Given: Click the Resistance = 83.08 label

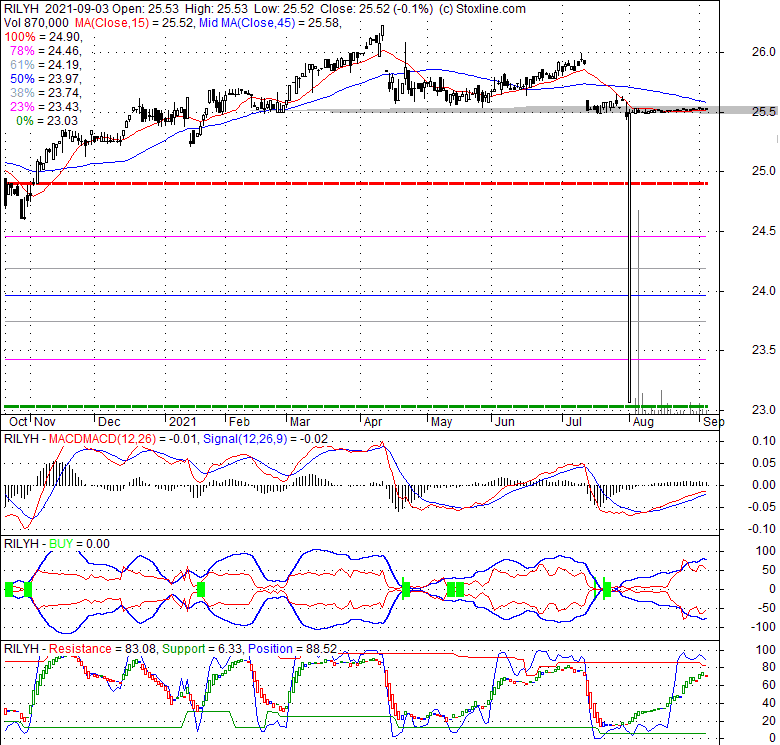Looking at the screenshot, I should tap(103, 649).
